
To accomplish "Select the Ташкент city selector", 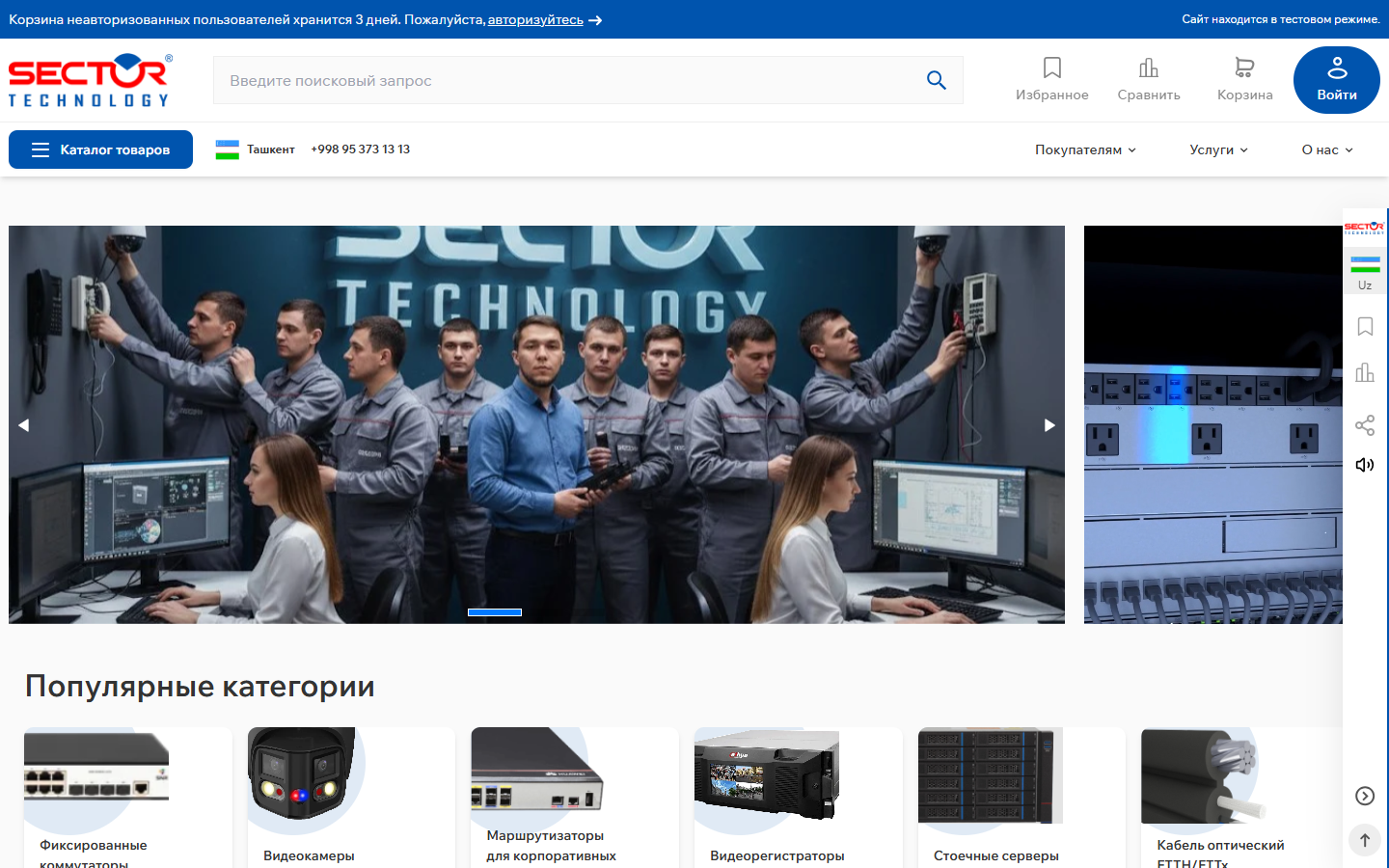I will coord(256,149).
